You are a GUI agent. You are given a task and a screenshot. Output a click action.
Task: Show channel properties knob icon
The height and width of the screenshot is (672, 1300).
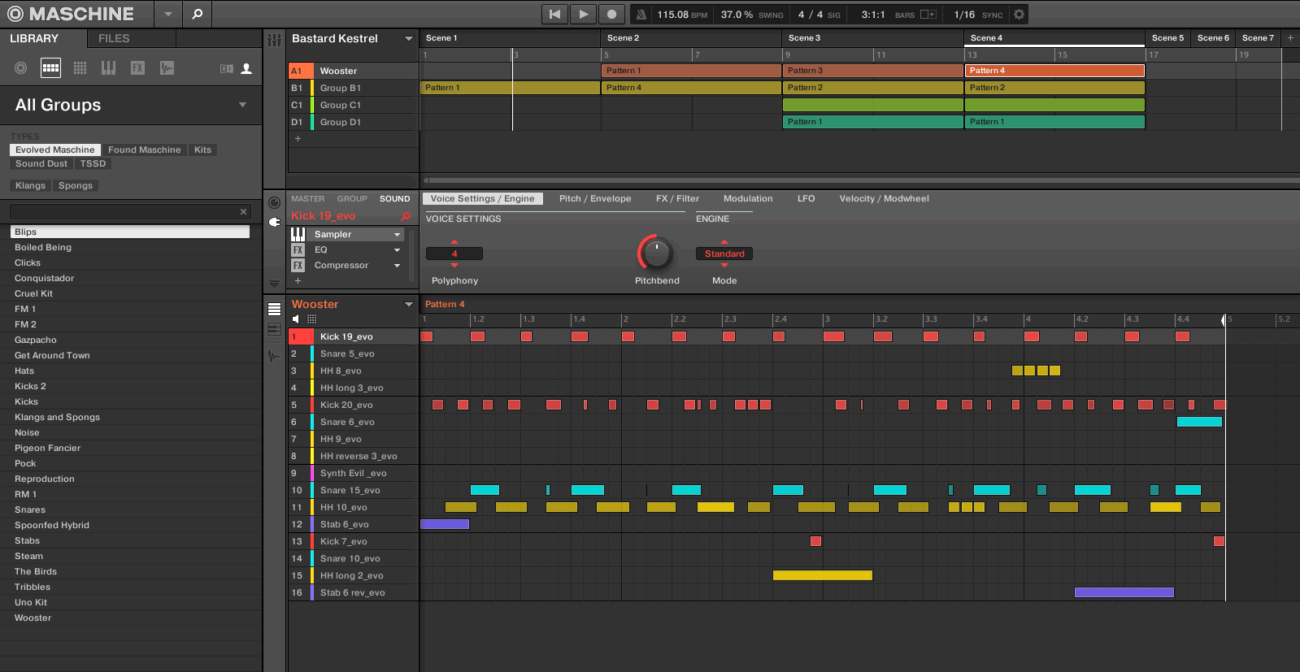(275, 203)
